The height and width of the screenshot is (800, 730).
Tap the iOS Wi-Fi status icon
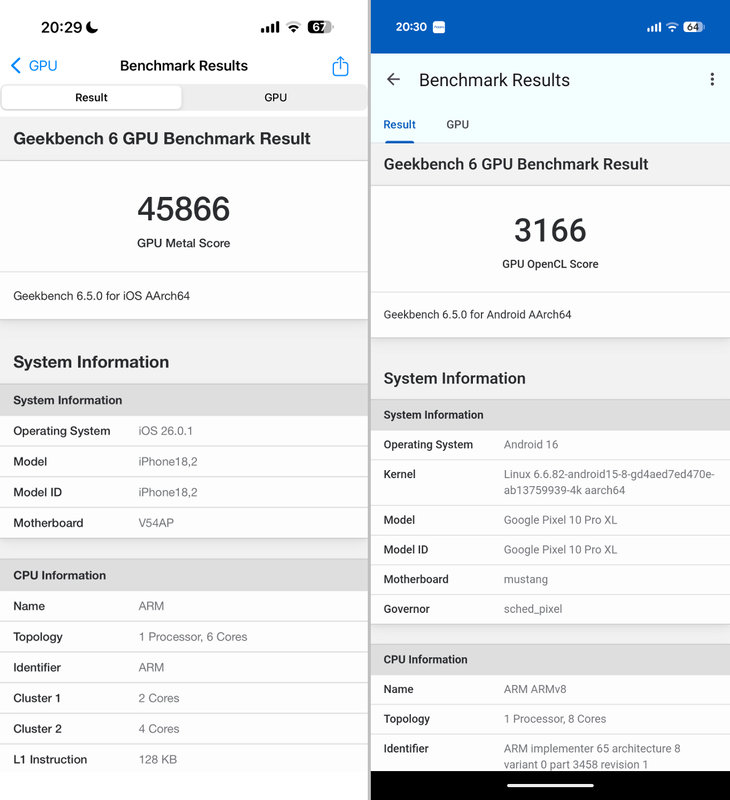293,27
